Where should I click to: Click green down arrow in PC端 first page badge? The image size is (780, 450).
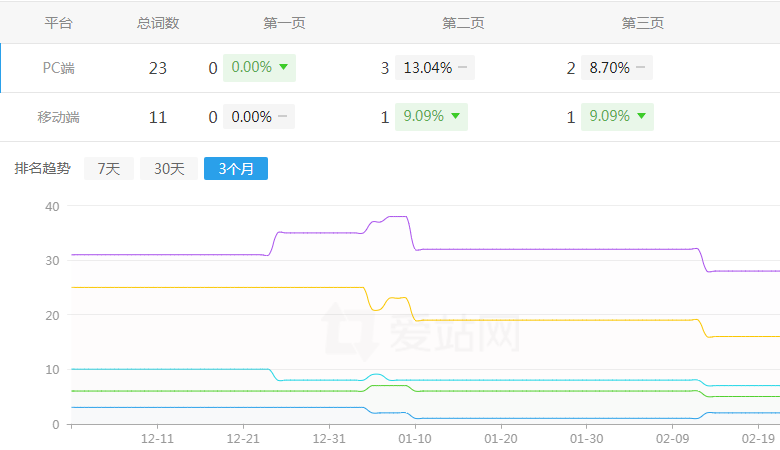coord(284,68)
